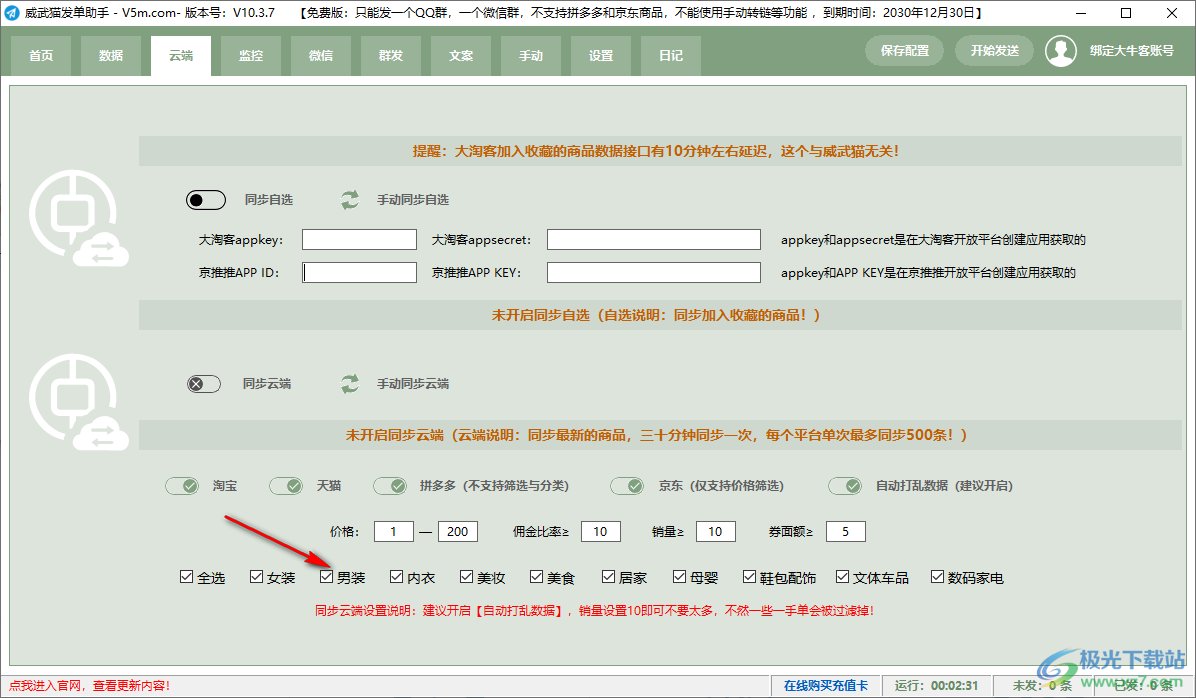Click 手动同步云端 label
1196x698 pixels.
pyautogui.click(x=413, y=384)
